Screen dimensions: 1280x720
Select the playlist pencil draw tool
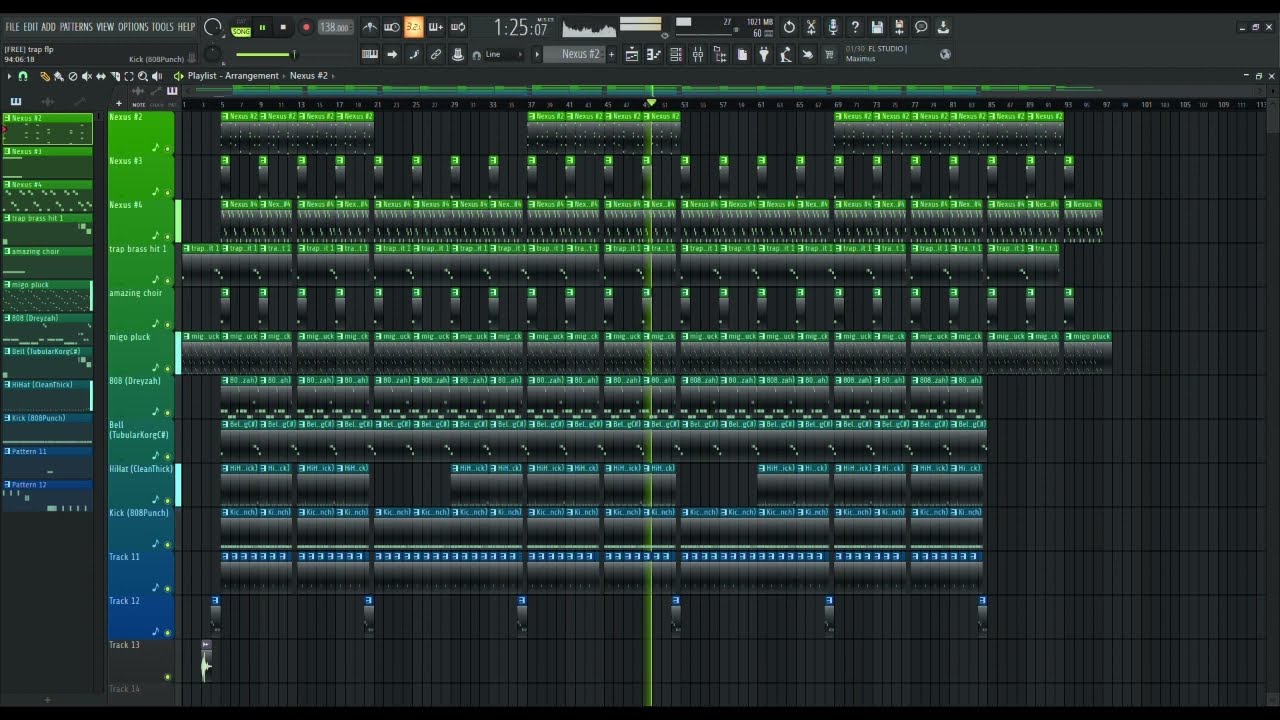pos(44,76)
